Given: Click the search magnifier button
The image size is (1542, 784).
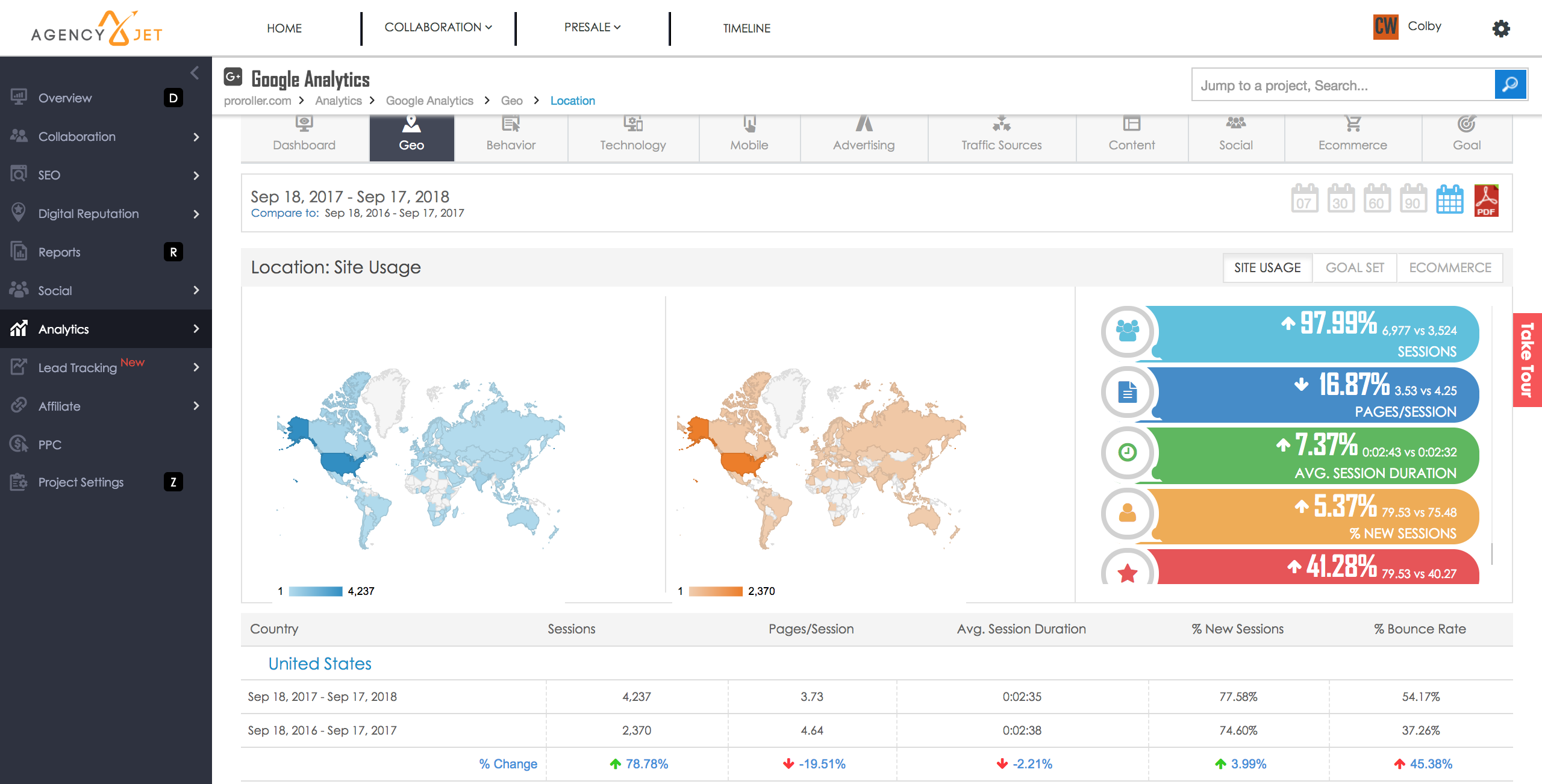Looking at the screenshot, I should [1510, 85].
